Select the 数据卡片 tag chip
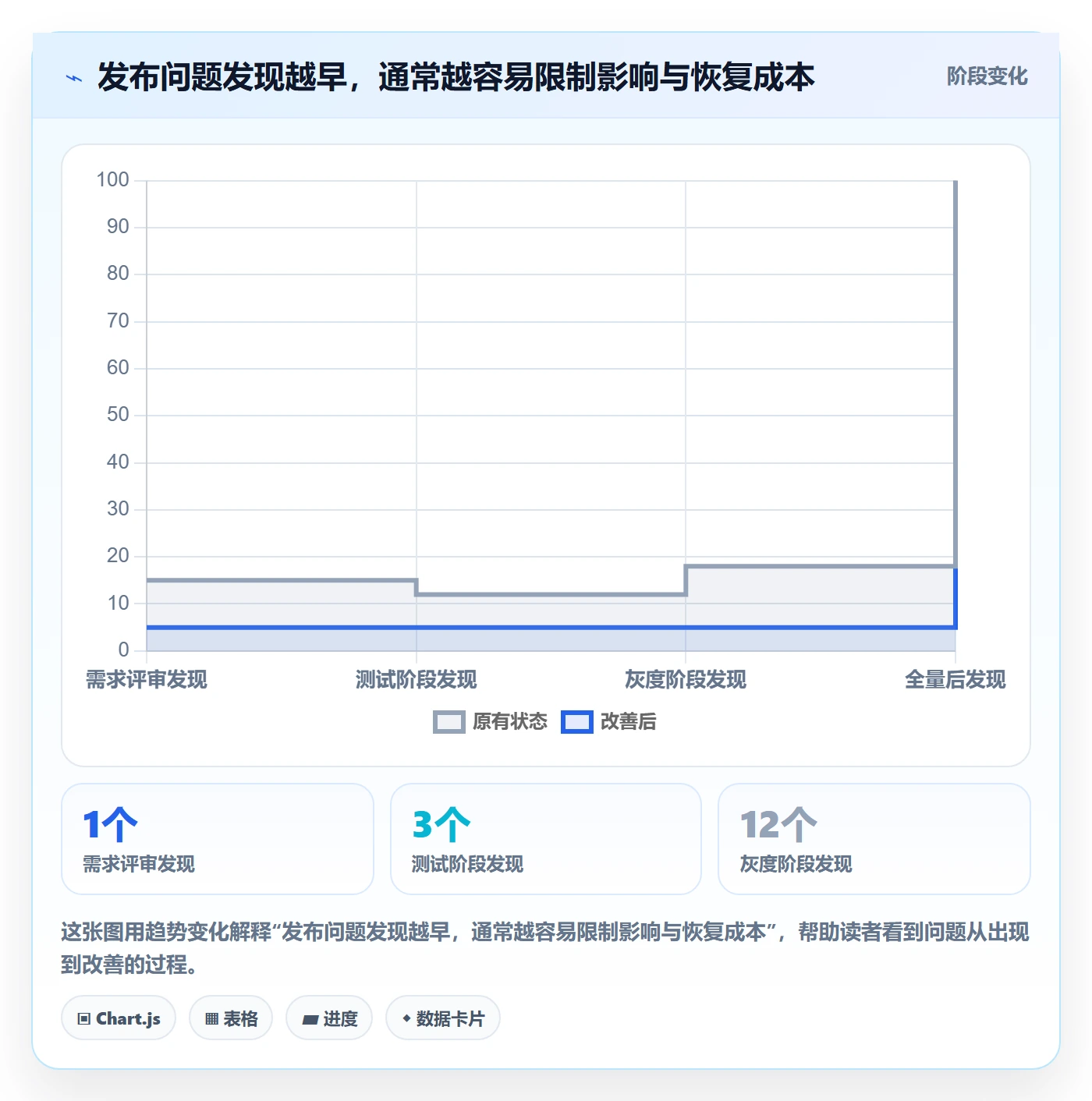1092x1101 pixels. [443, 1018]
